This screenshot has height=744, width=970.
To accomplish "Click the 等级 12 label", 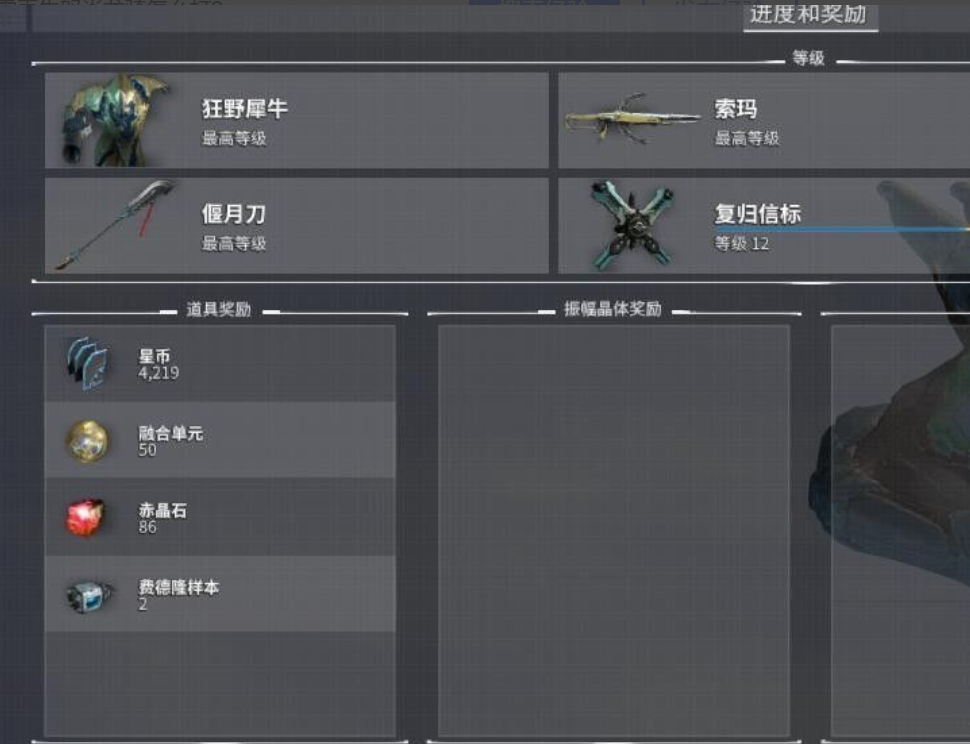I will 742,244.
